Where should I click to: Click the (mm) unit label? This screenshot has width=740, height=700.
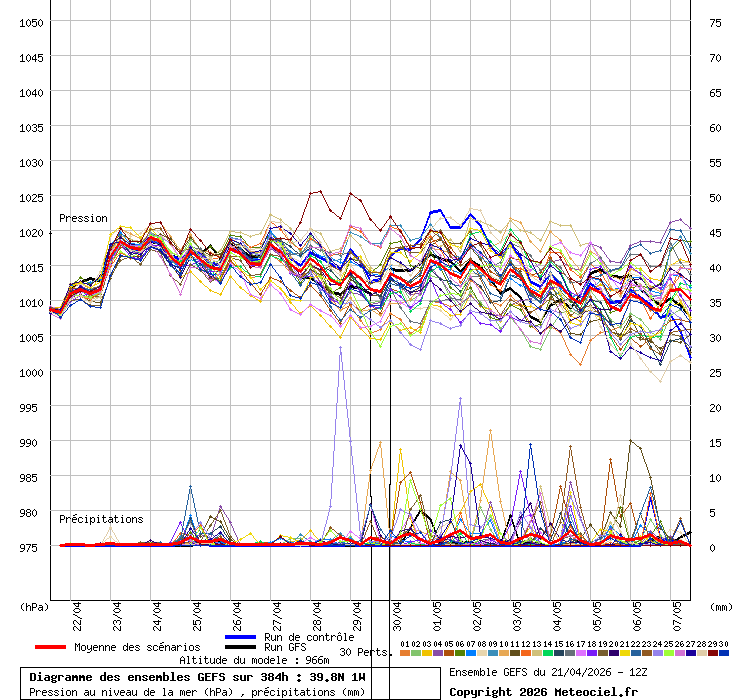722,606
